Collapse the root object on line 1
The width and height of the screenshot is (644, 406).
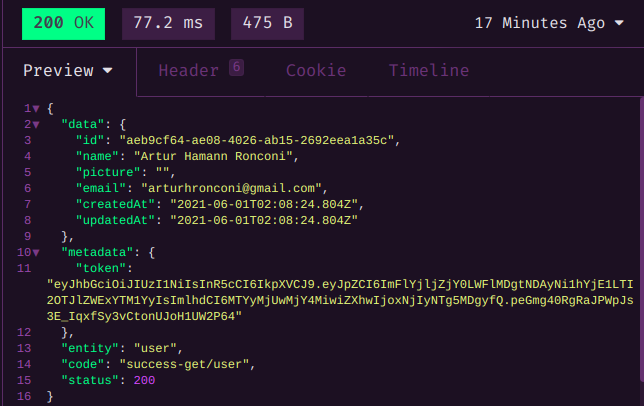36,109
